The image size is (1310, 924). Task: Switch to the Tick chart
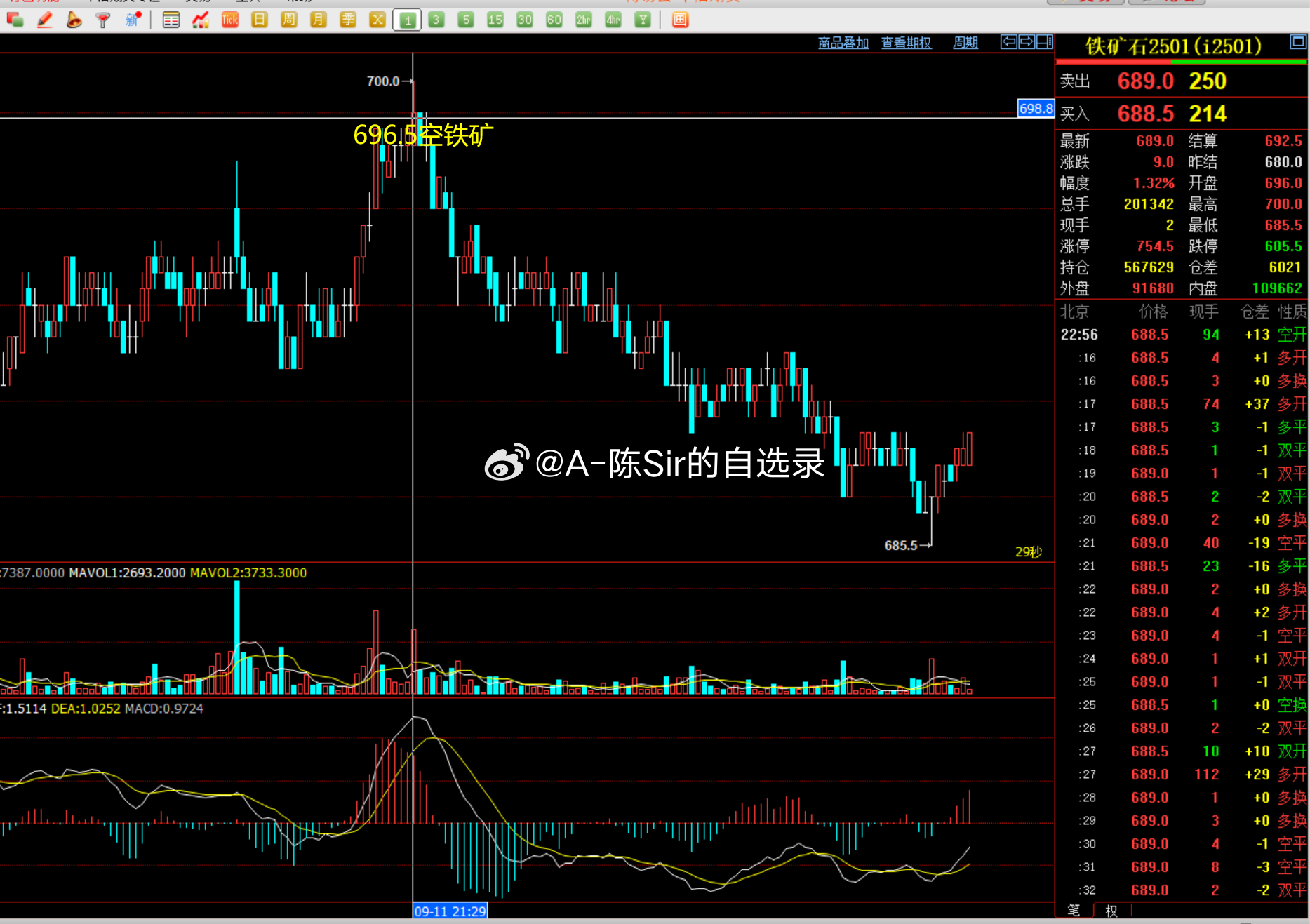[x=230, y=20]
